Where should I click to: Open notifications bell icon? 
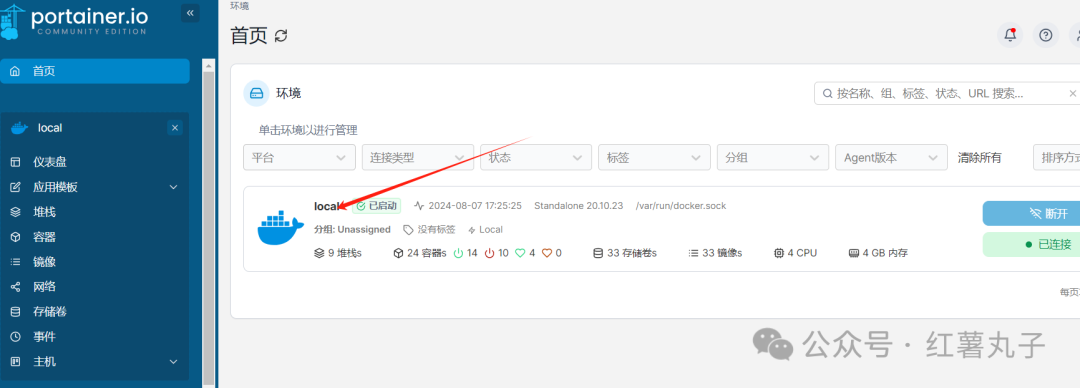click(x=1010, y=35)
